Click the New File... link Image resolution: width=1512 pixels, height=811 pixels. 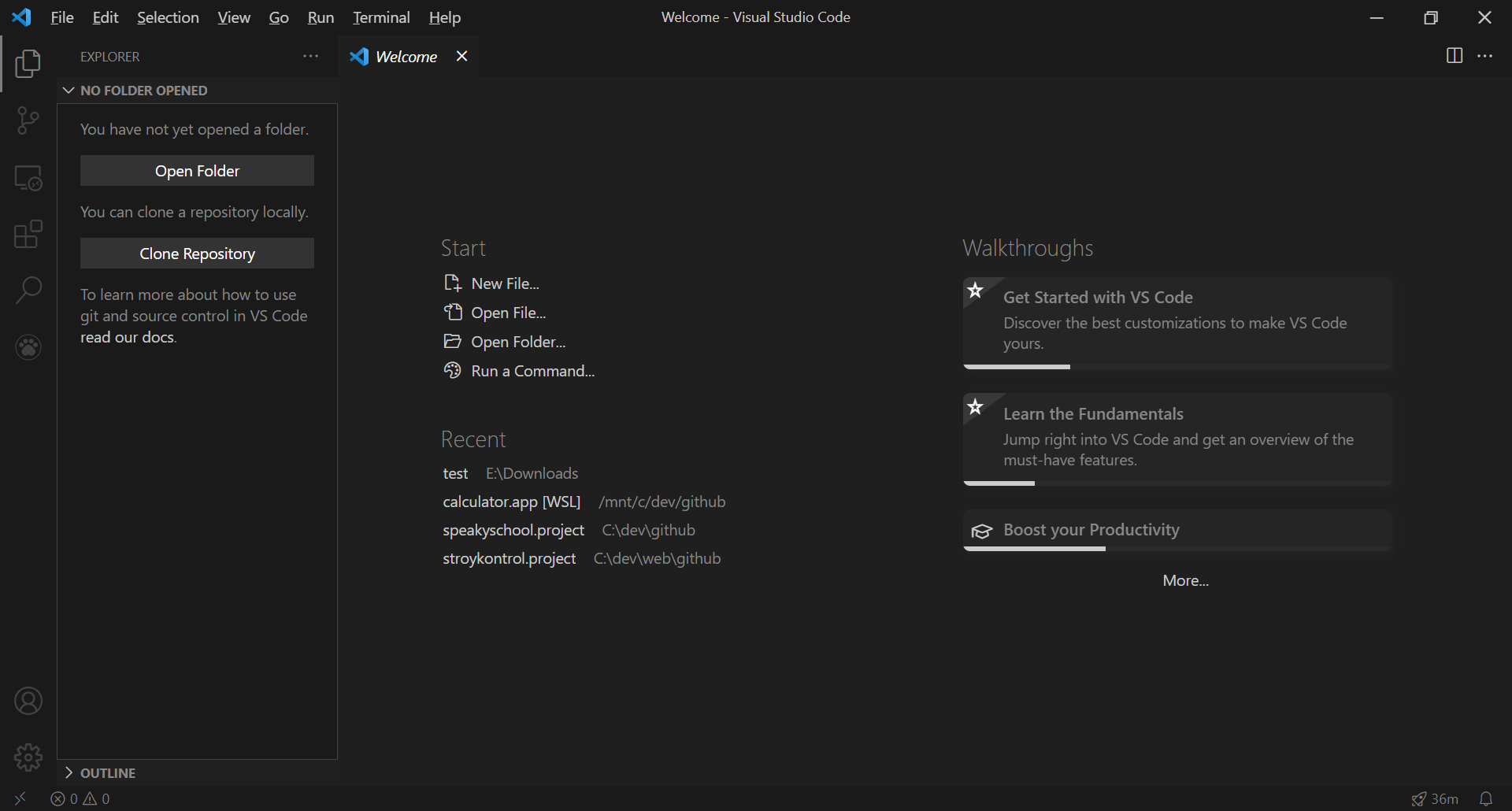tap(505, 283)
